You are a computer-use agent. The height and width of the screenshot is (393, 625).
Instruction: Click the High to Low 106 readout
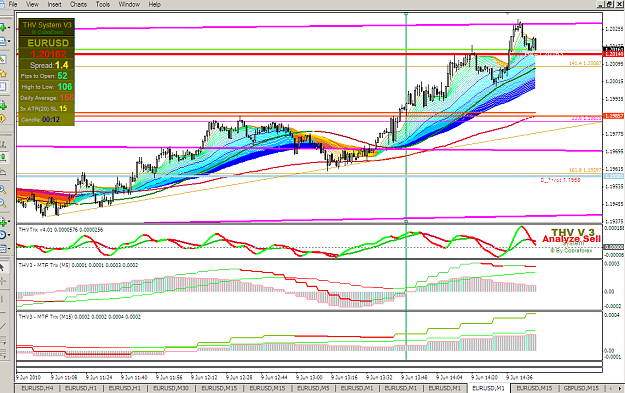coord(47,86)
